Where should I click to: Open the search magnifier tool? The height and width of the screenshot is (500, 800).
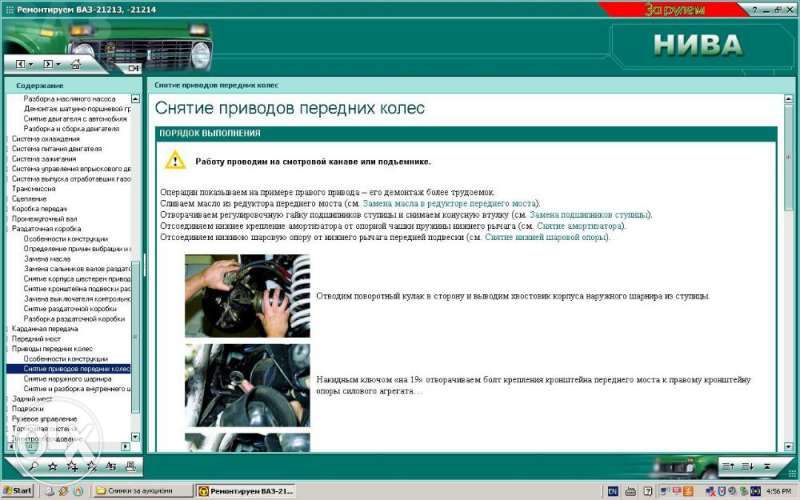(x=33, y=466)
